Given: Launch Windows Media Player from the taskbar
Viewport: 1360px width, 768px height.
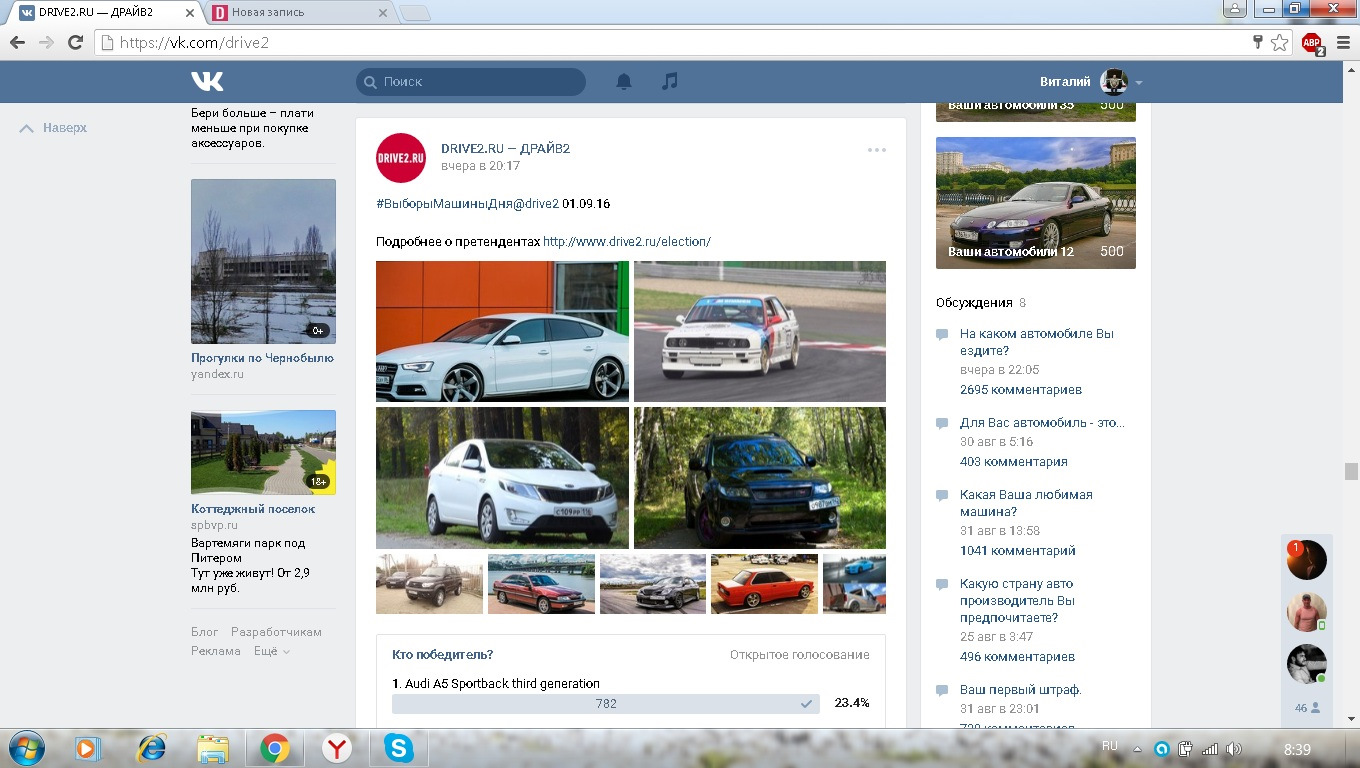Looking at the screenshot, I should 88,748.
